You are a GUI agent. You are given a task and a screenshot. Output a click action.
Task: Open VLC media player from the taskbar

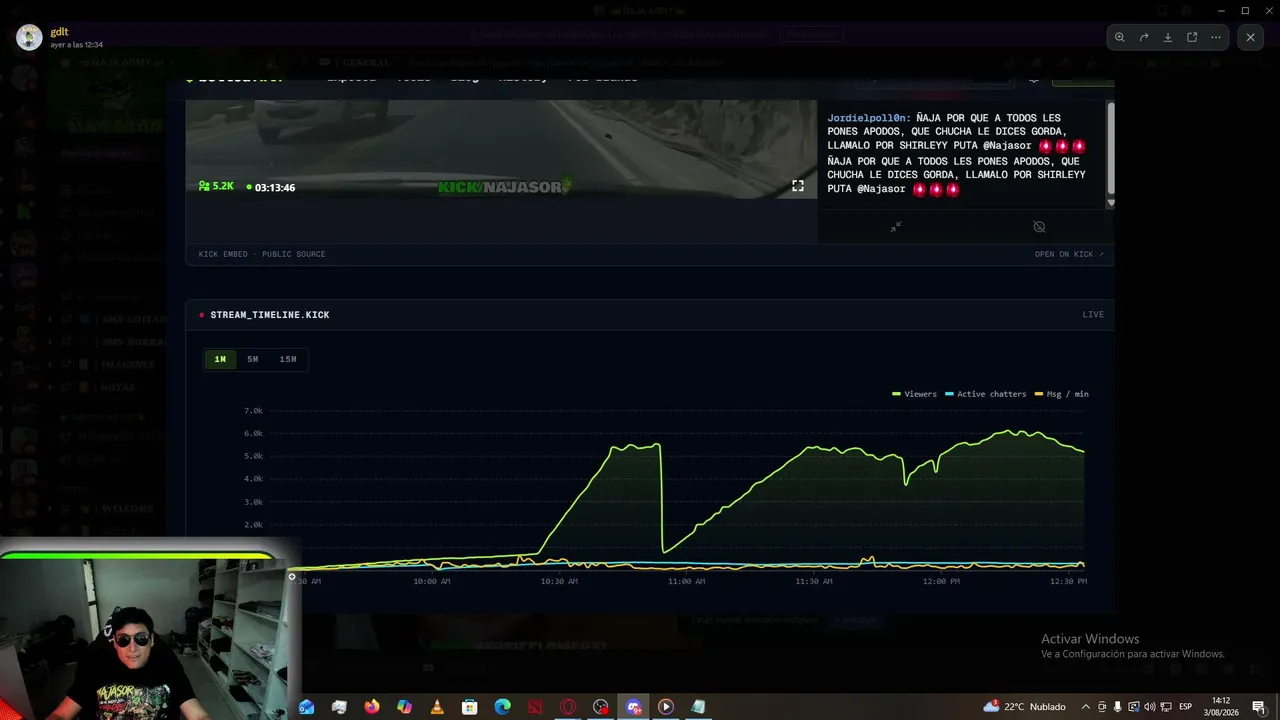pyautogui.click(x=437, y=707)
